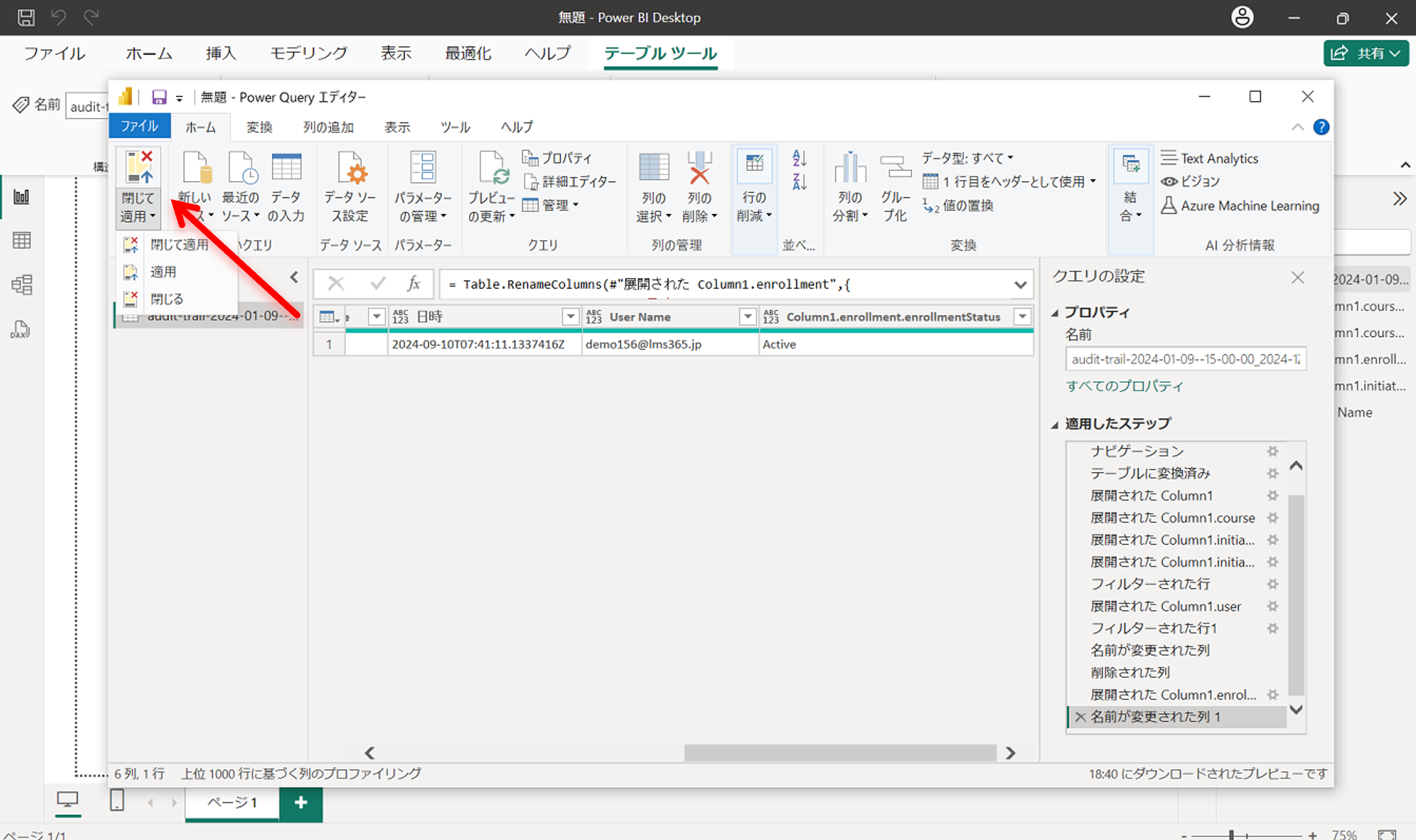This screenshot has width=1416, height=840.
Task: Sort descending with the Z-A icon
Action: tap(799, 182)
